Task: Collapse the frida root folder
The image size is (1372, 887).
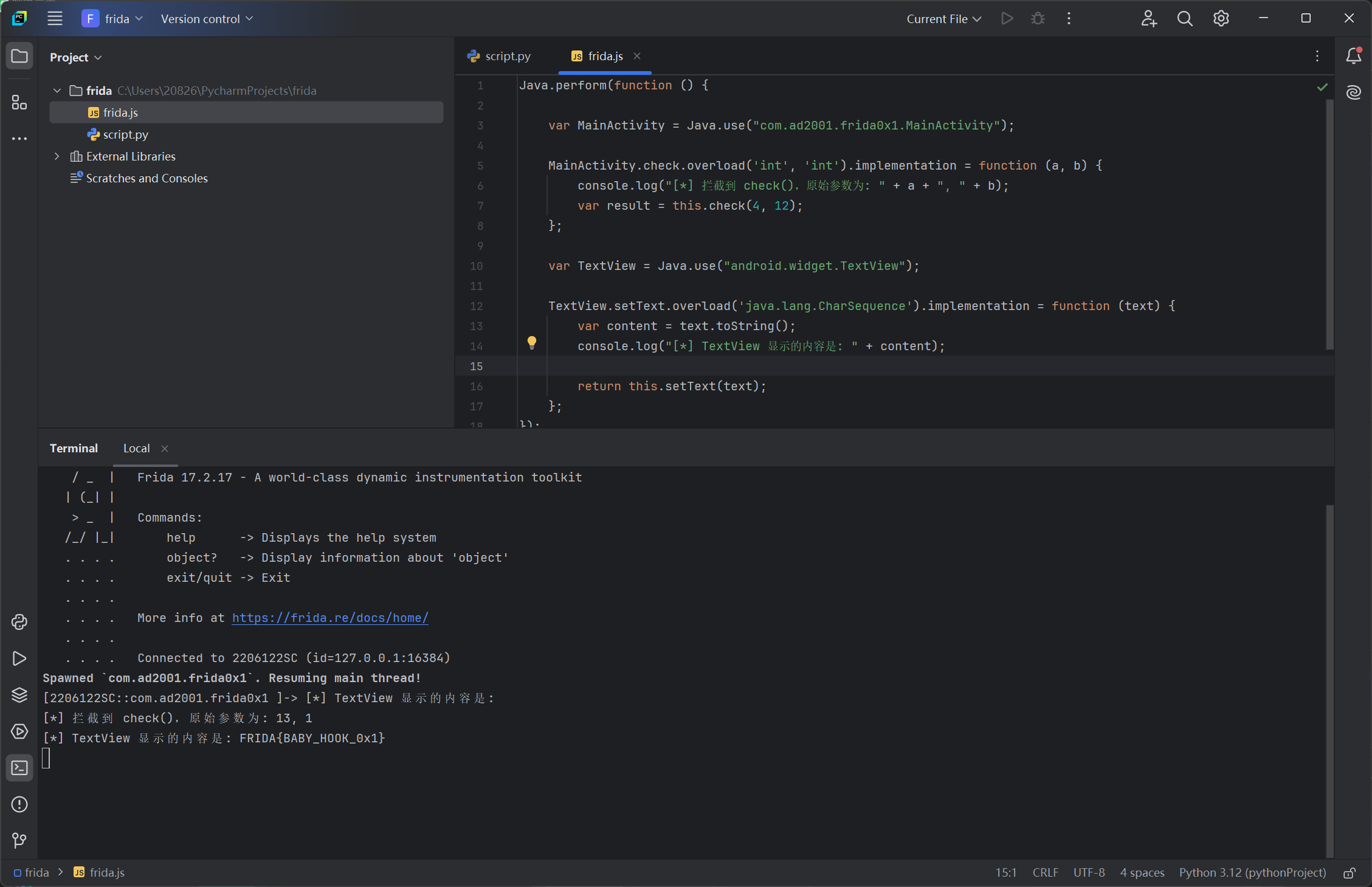Action: click(x=57, y=91)
